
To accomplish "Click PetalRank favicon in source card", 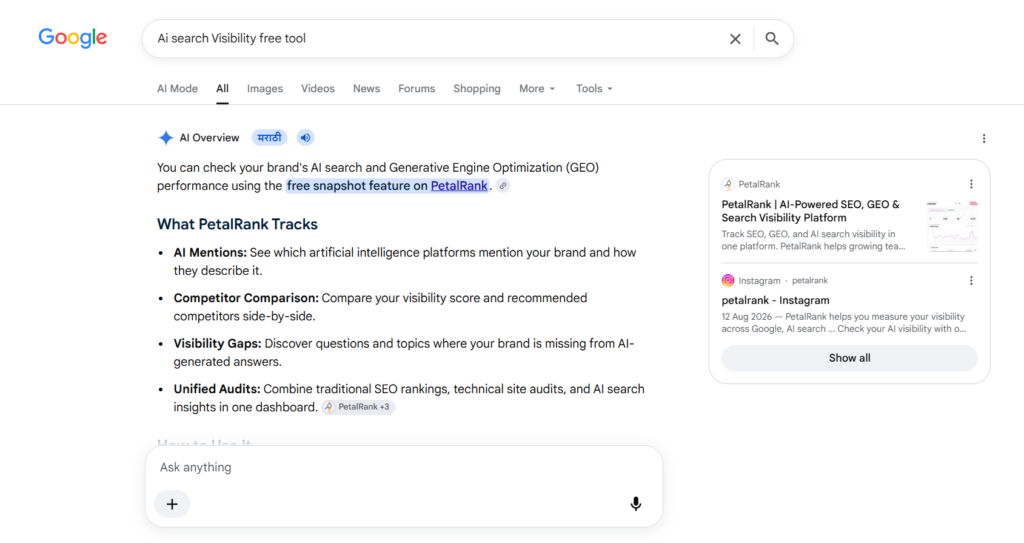I will tap(728, 184).
